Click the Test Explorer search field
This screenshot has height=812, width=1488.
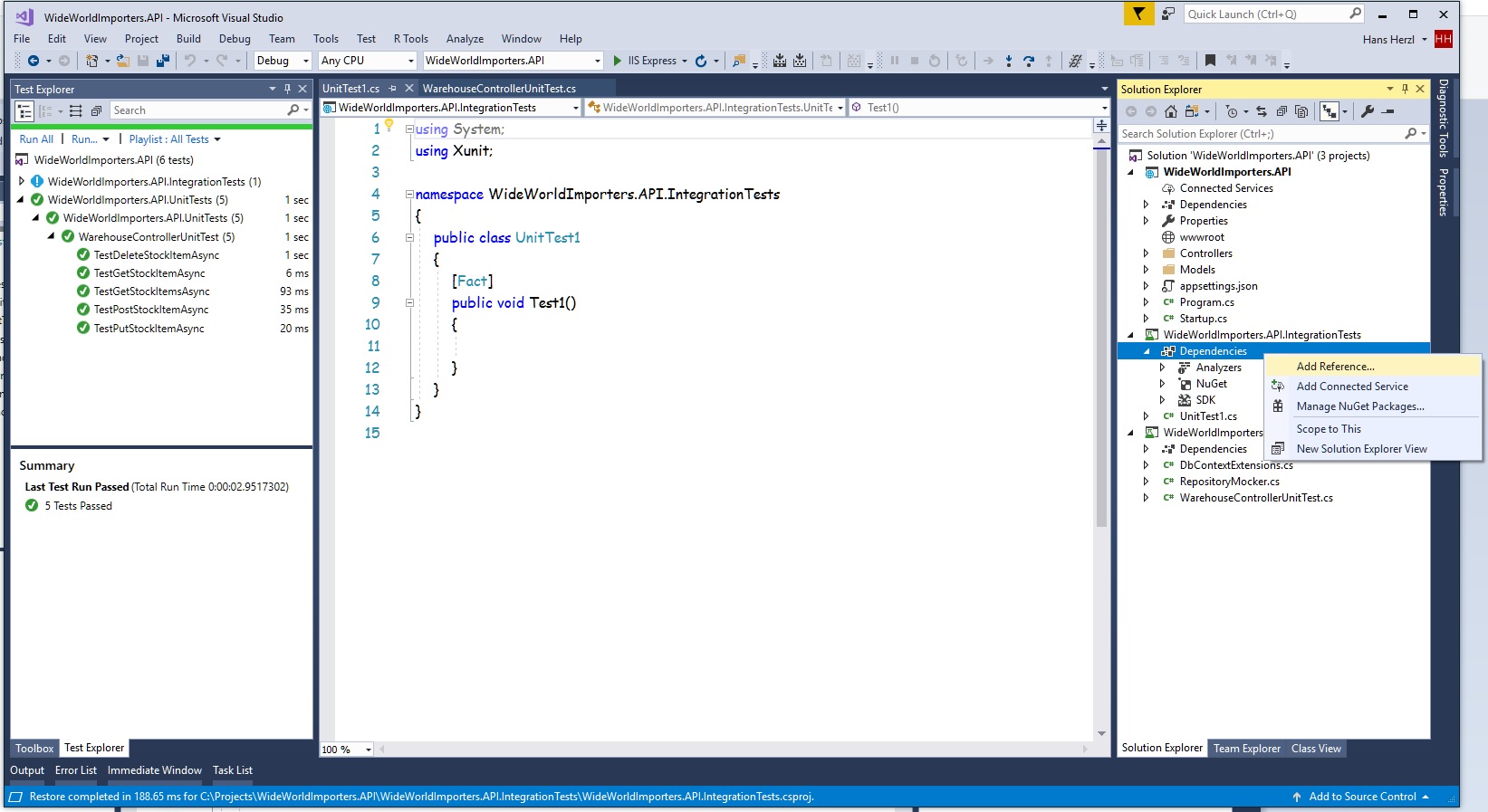pyautogui.click(x=197, y=110)
